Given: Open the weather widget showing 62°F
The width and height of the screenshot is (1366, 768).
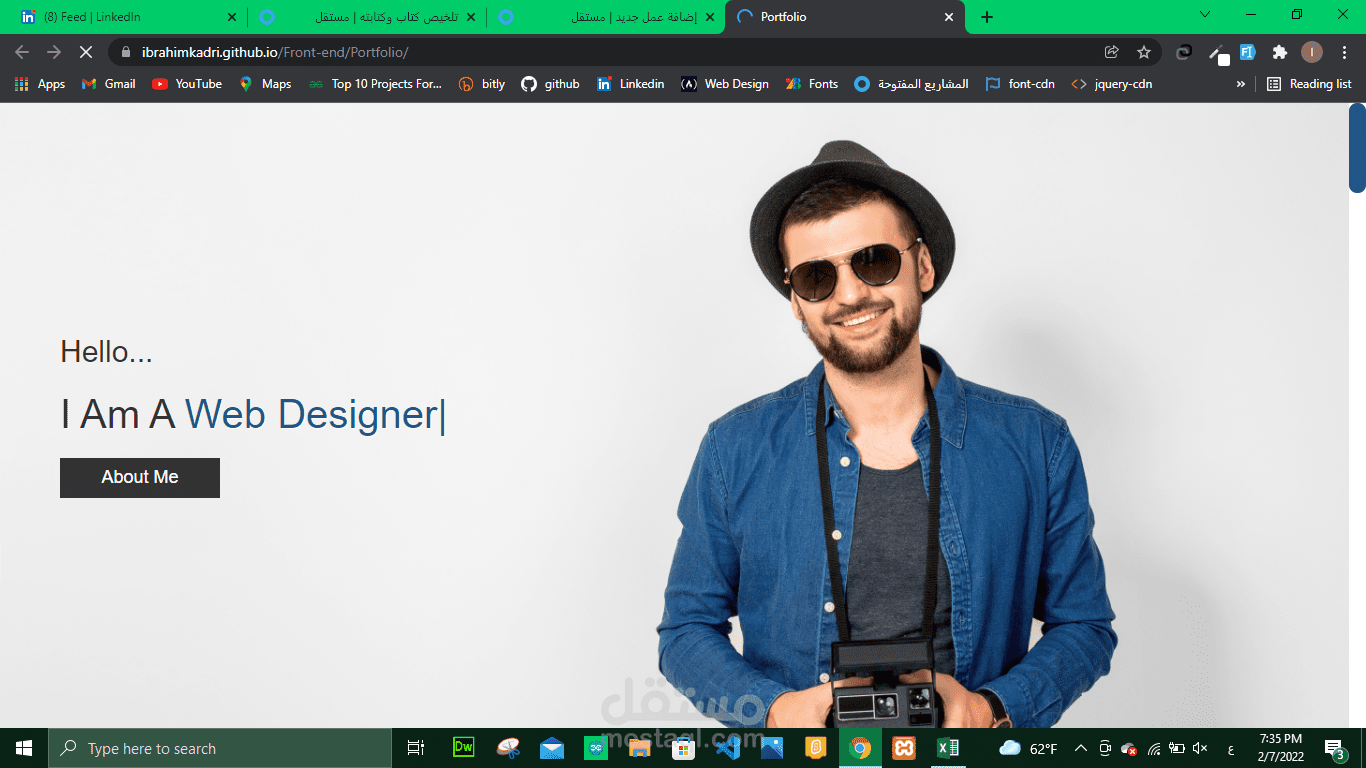Looking at the screenshot, I should click(1028, 748).
